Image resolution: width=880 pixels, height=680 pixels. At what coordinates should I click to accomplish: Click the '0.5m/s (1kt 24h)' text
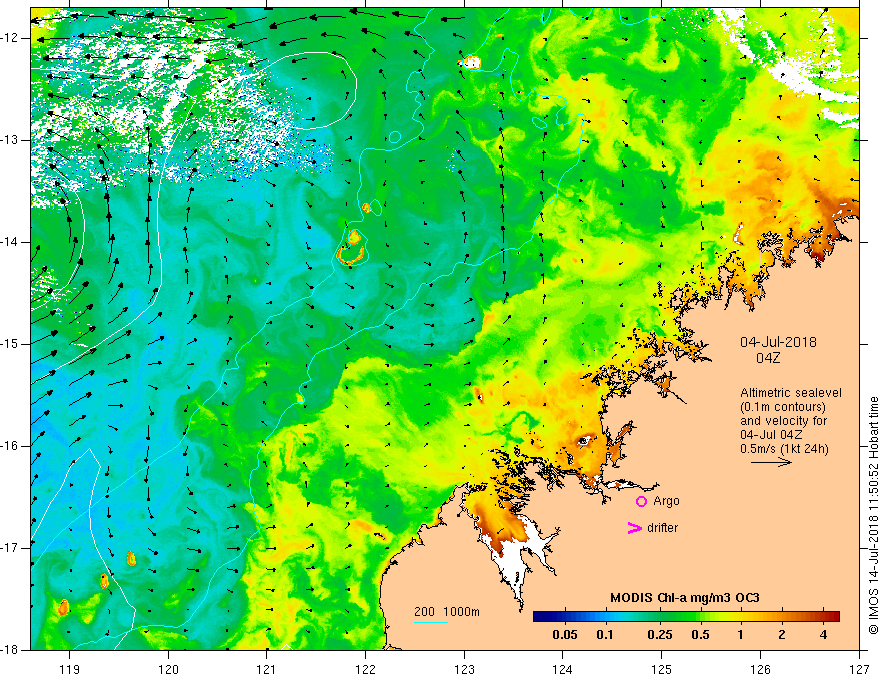coord(784,448)
